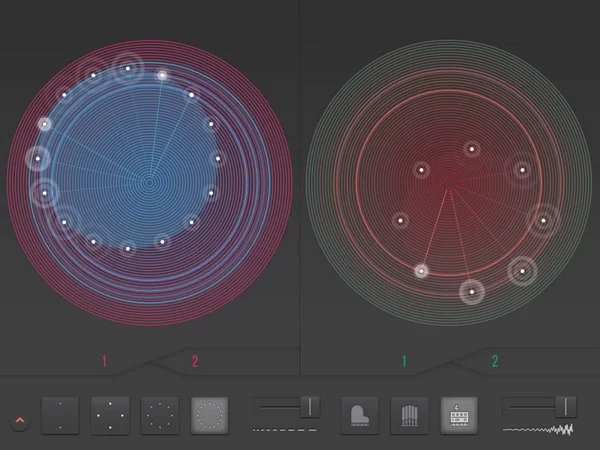Click the center of the red circle

tap(450, 184)
